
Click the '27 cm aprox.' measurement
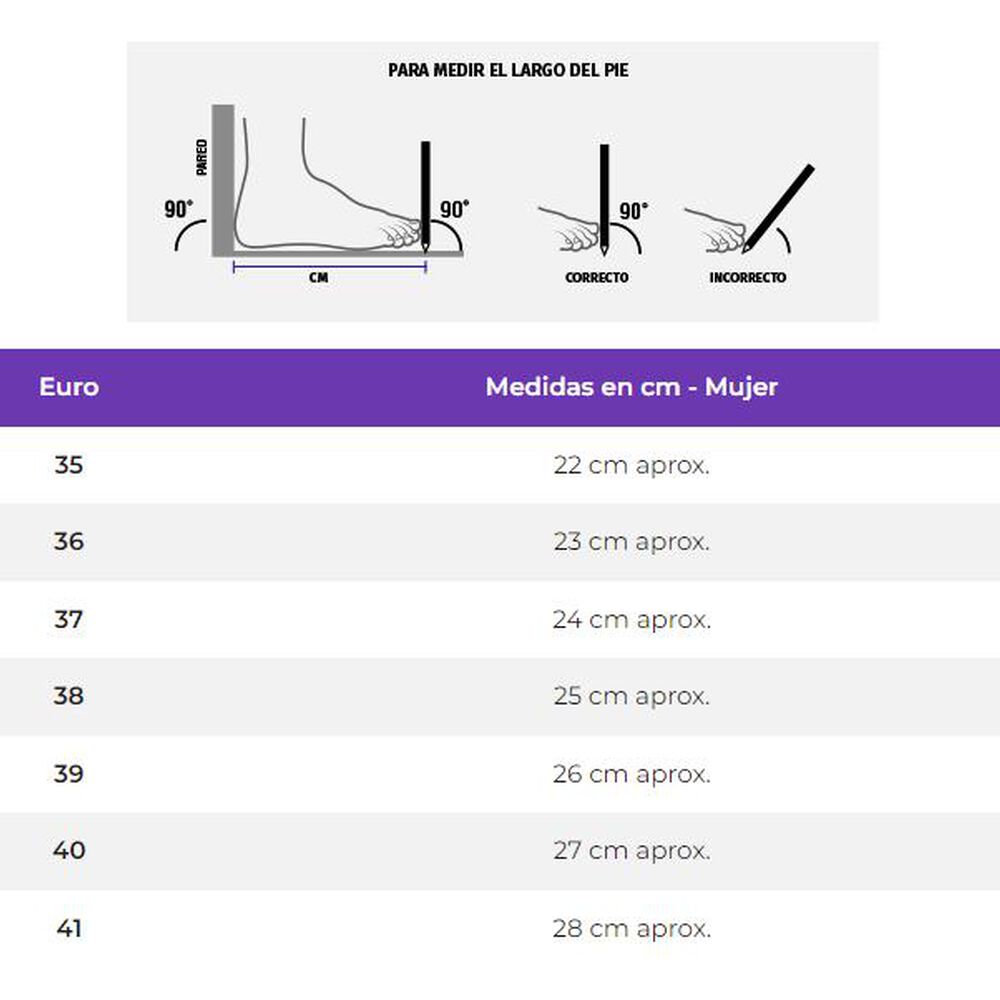pyautogui.click(x=631, y=850)
